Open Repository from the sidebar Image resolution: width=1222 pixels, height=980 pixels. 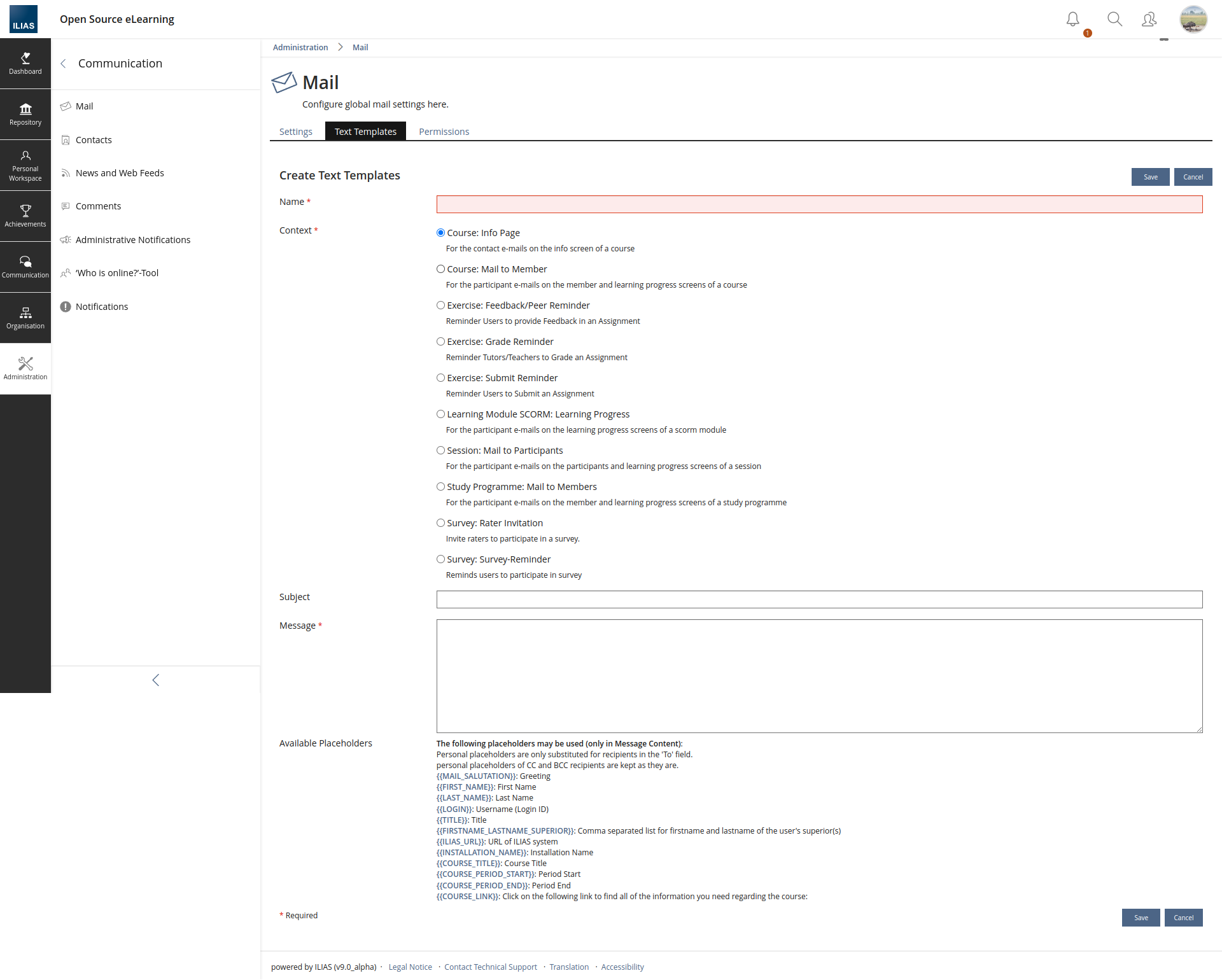[25, 115]
